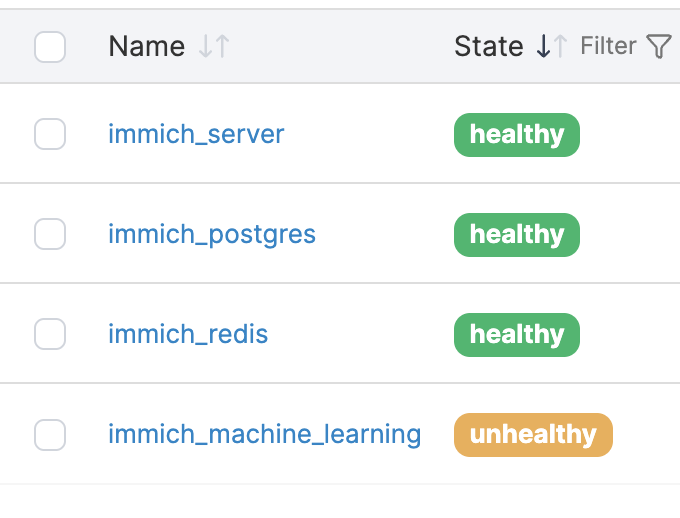Select the immich_server row checkbox
The height and width of the screenshot is (518, 680).
click(x=50, y=134)
